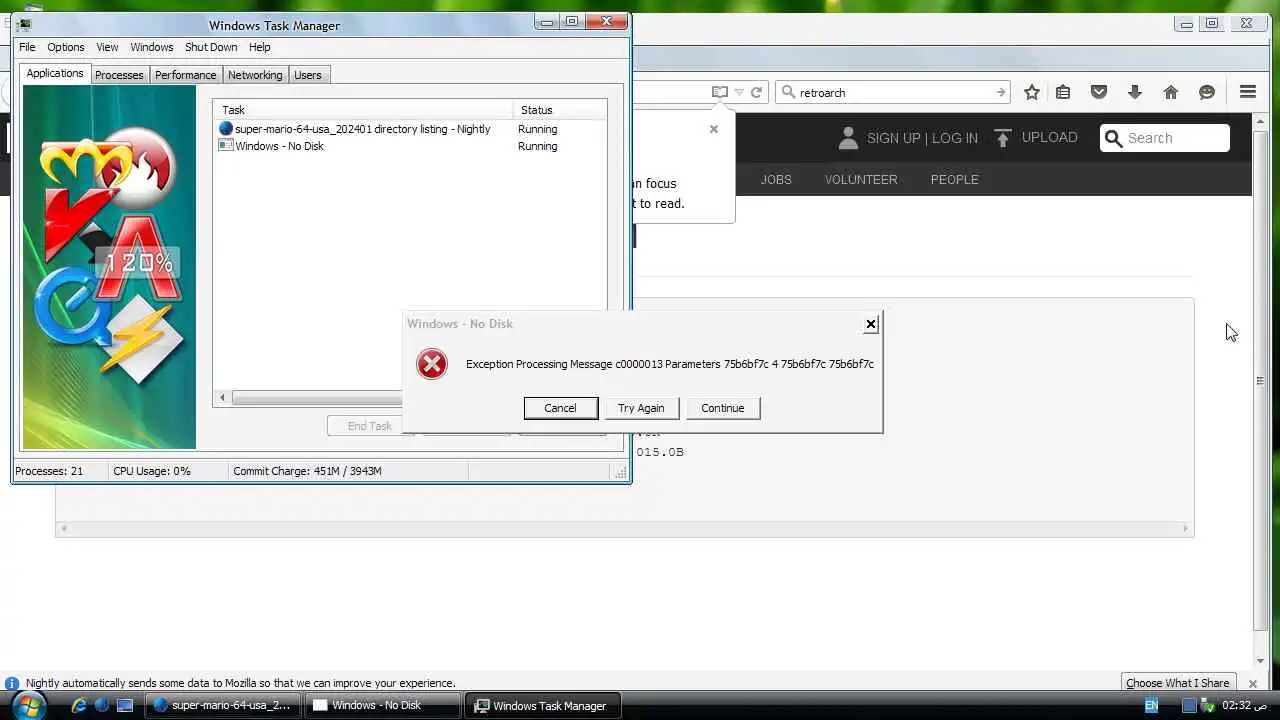
Task: Open the Downloads arrow icon in Firefox
Action: [1134, 92]
